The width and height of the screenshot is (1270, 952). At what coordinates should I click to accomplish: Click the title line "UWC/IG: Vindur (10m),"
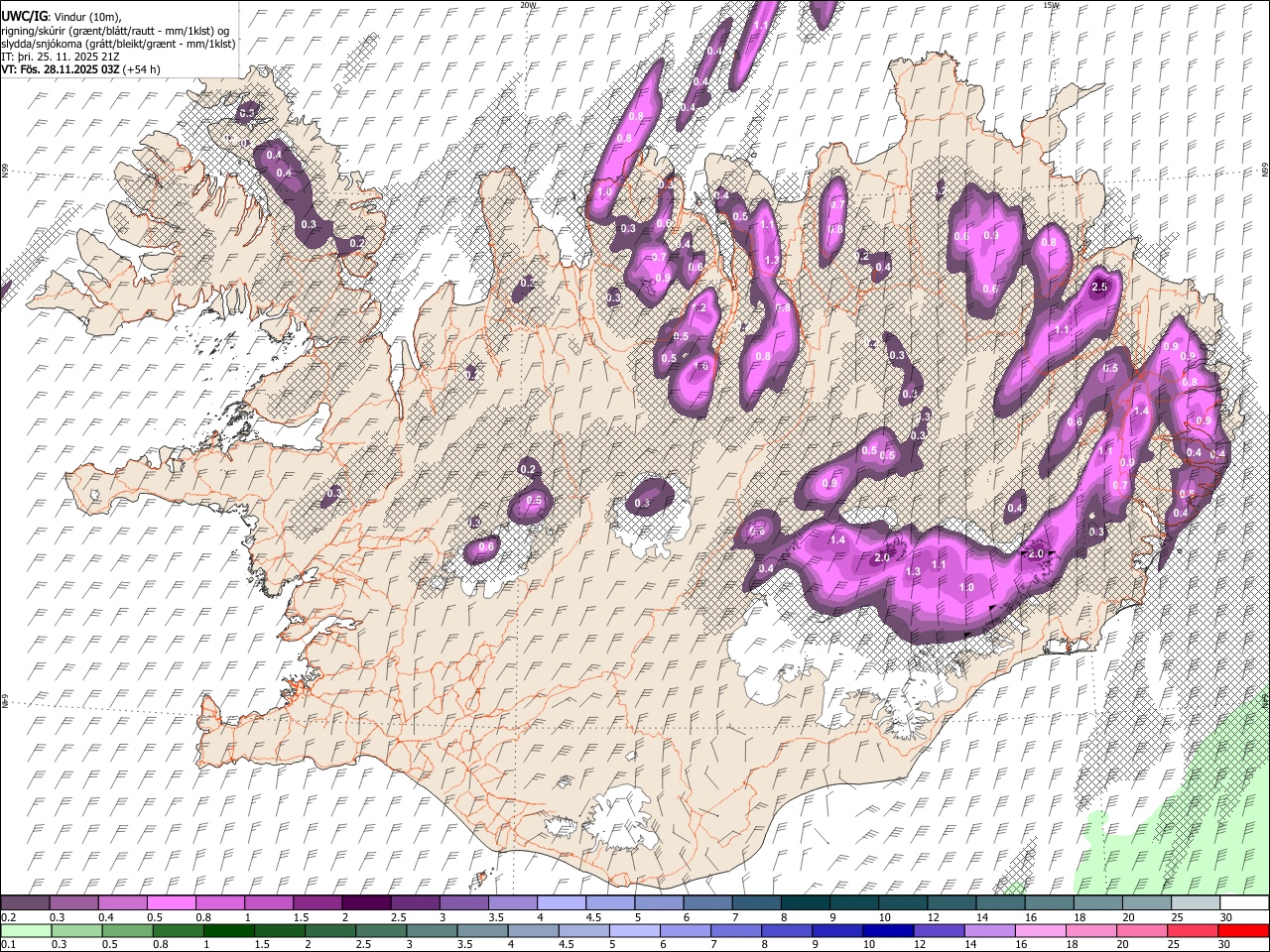(62, 17)
